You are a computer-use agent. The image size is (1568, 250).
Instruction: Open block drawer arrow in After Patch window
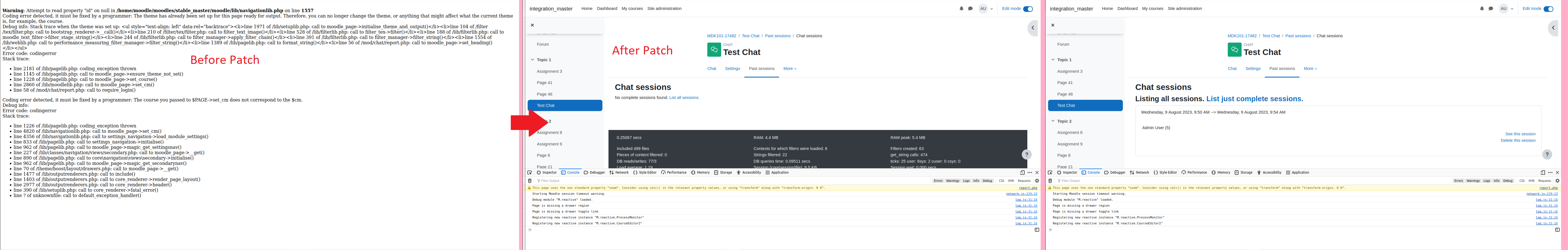[x=1033, y=27]
